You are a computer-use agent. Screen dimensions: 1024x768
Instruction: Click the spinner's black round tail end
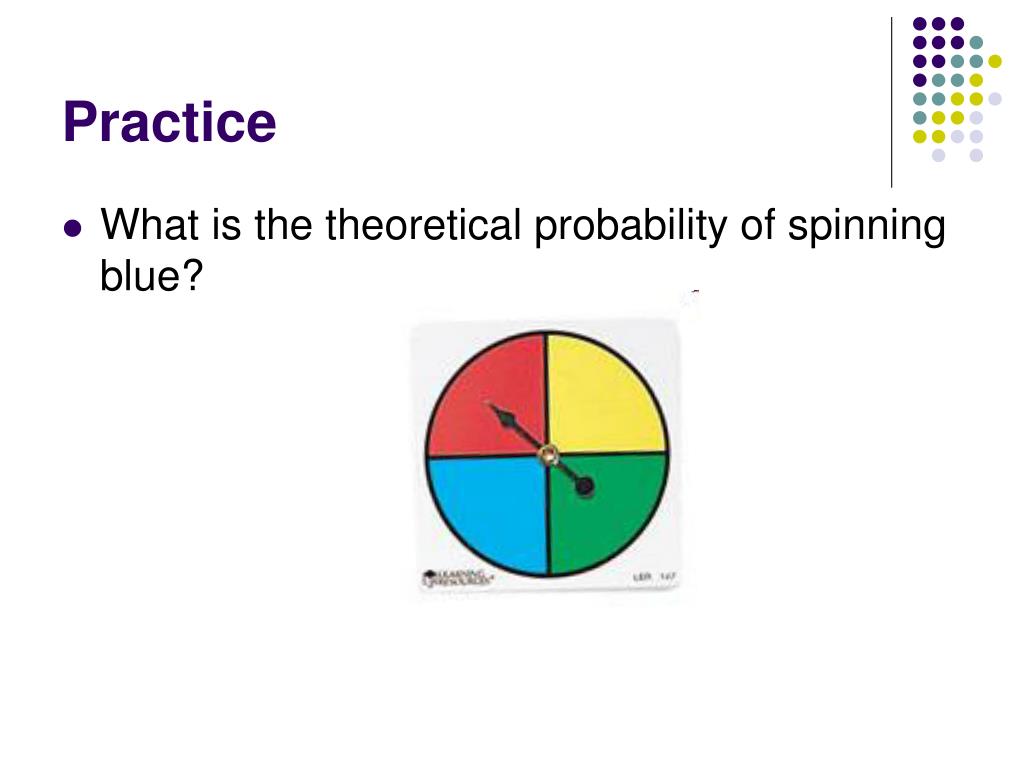click(x=584, y=487)
